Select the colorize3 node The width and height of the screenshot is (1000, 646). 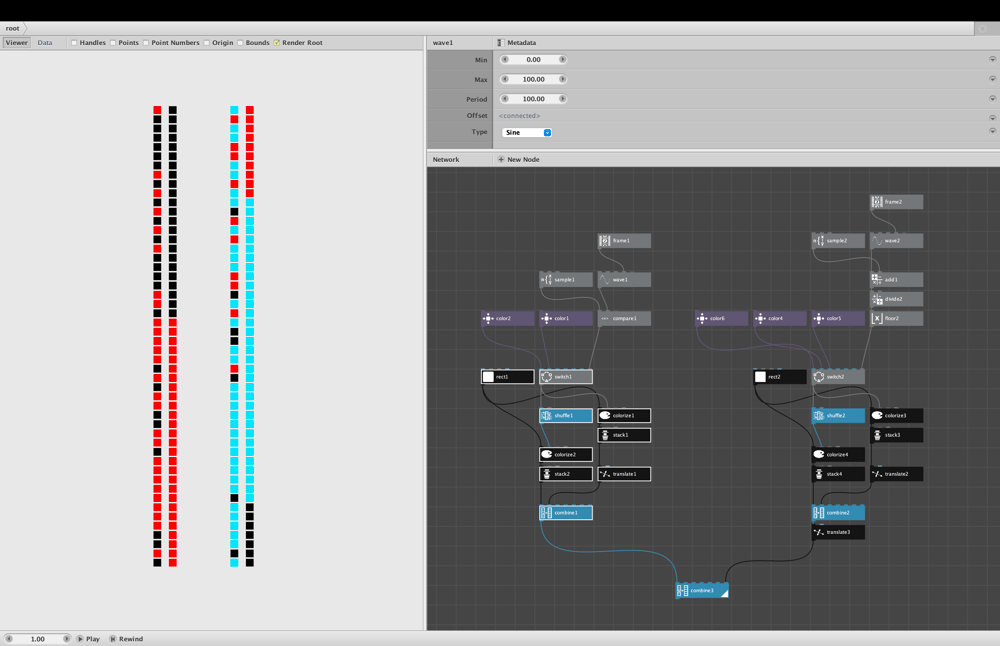tap(896, 416)
